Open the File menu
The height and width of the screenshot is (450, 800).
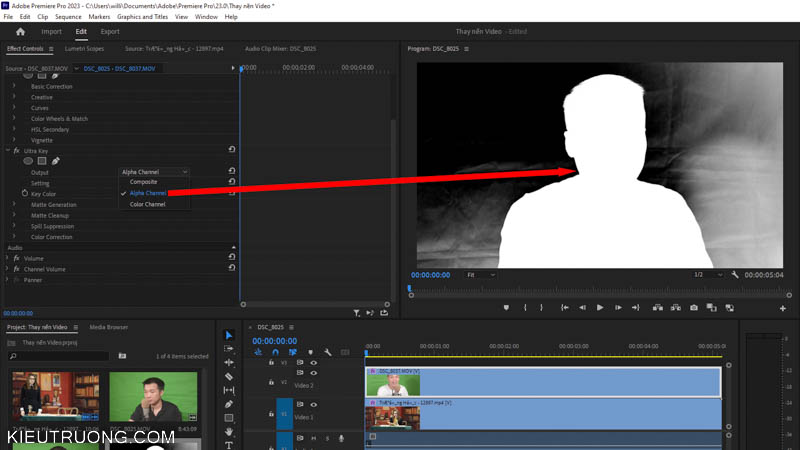8,17
